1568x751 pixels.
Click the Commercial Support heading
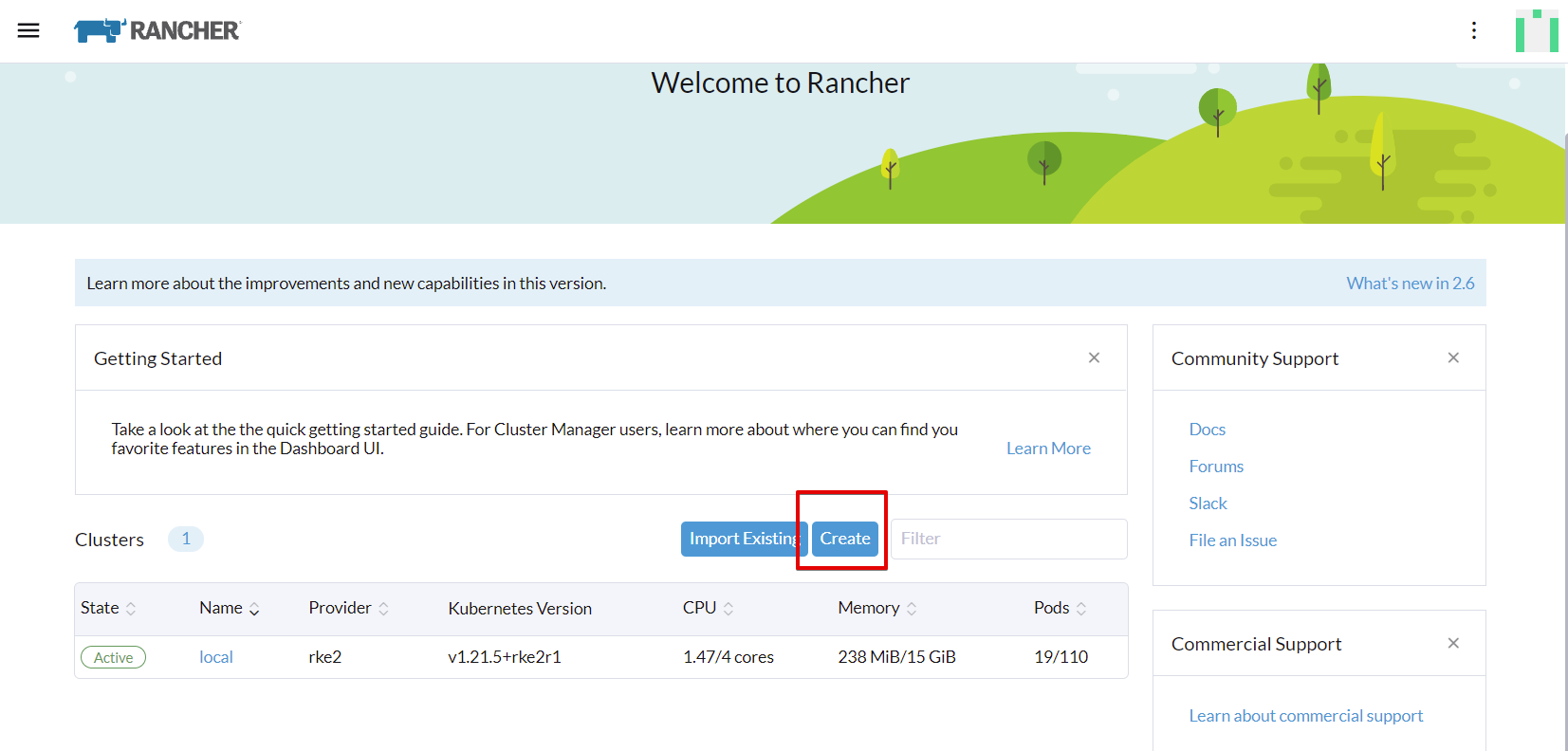(x=1256, y=644)
